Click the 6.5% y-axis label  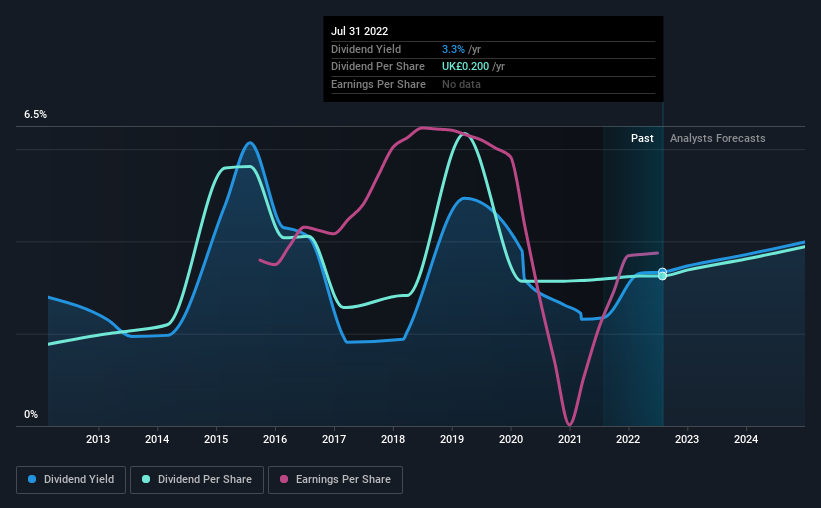[35, 115]
